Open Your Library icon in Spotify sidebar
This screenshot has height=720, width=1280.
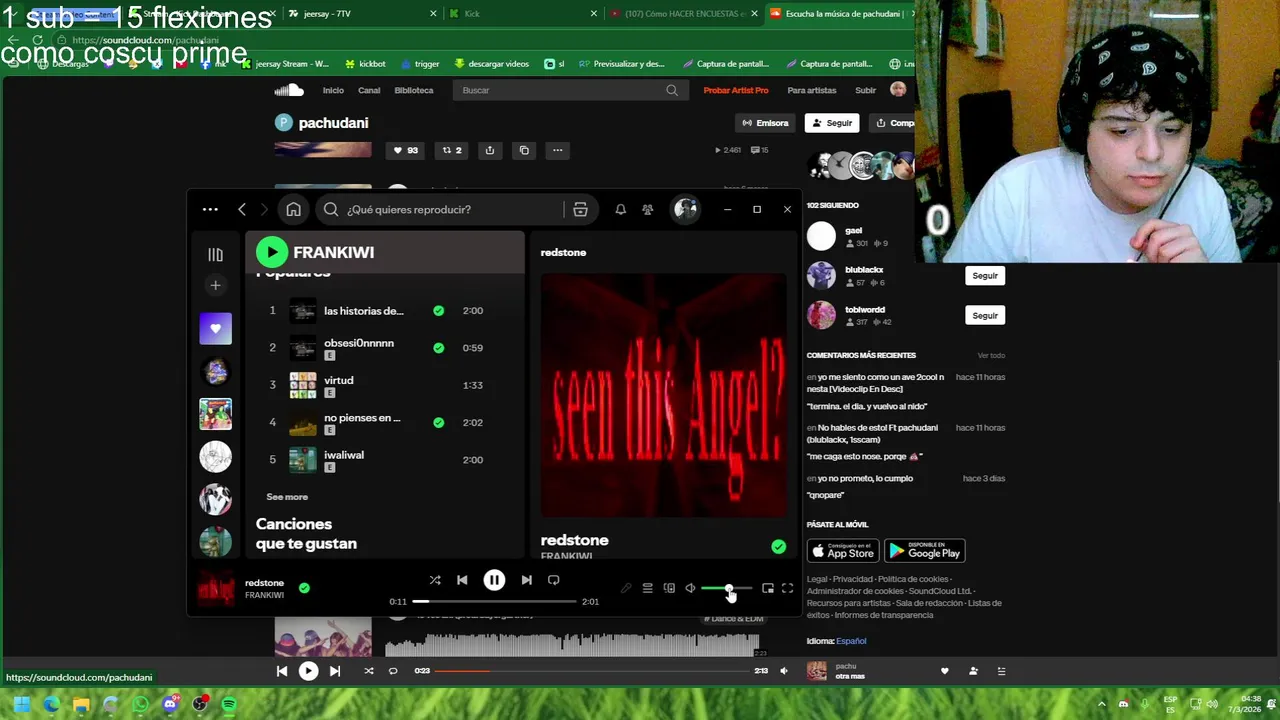[x=215, y=255]
